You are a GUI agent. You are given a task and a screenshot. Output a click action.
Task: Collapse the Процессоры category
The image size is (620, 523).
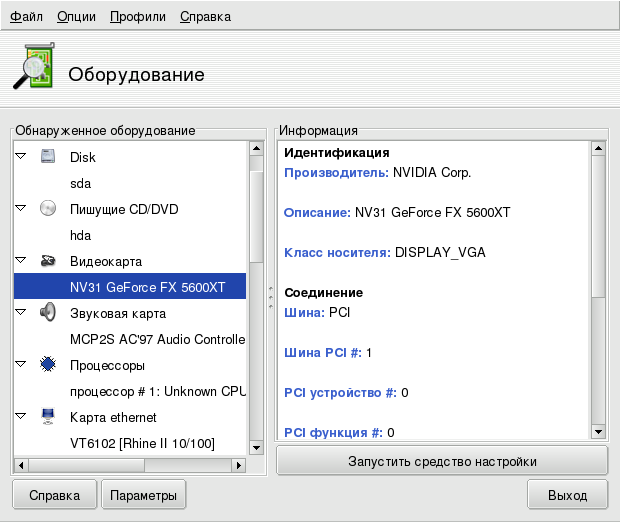pos(21,364)
